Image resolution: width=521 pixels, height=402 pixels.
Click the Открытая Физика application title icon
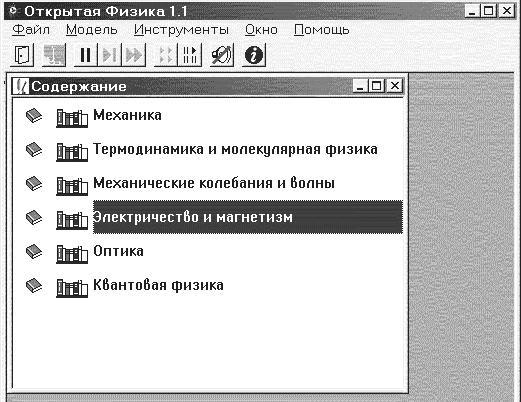pyautogui.click(x=14, y=11)
